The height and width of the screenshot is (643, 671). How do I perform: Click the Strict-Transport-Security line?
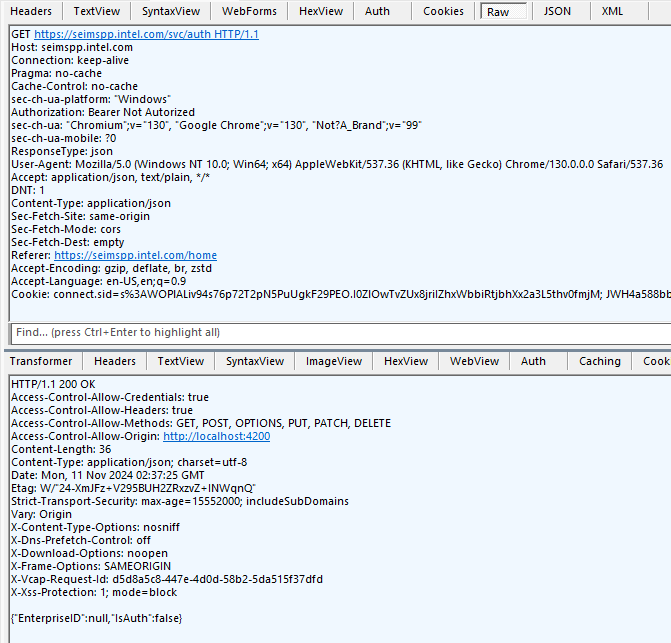point(180,501)
